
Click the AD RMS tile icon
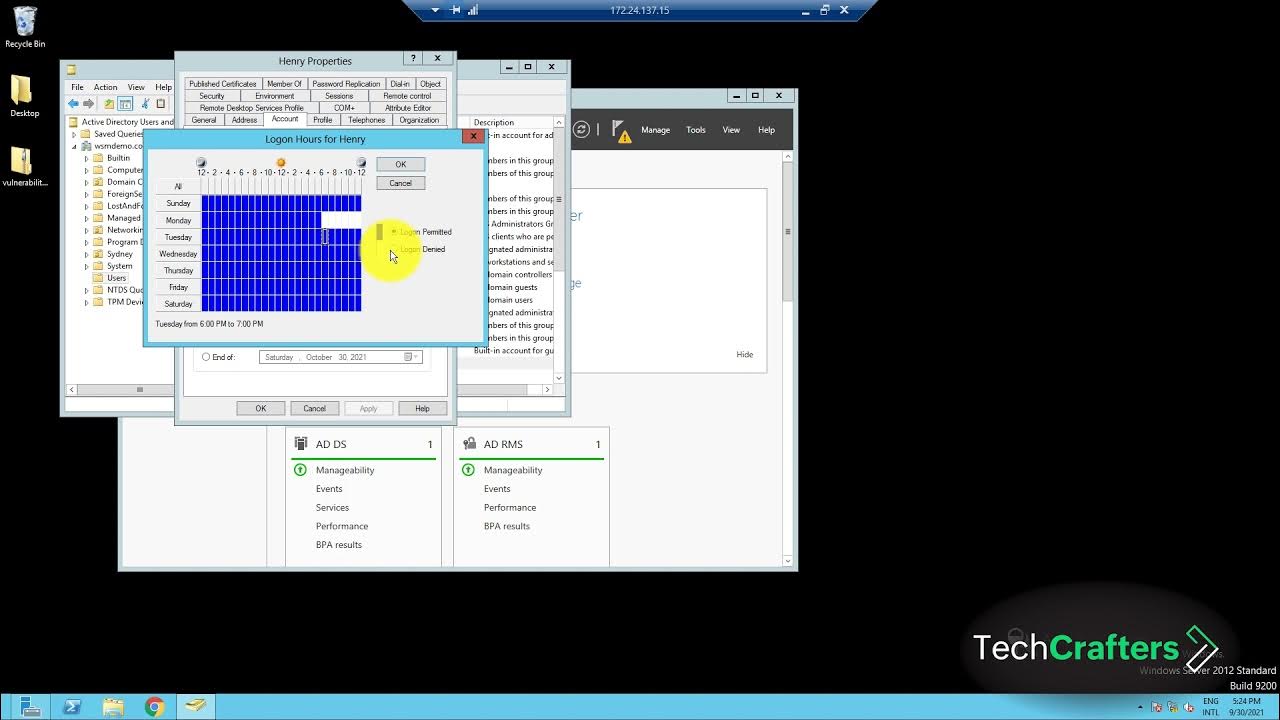pyautogui.click(x=469, y=444)
